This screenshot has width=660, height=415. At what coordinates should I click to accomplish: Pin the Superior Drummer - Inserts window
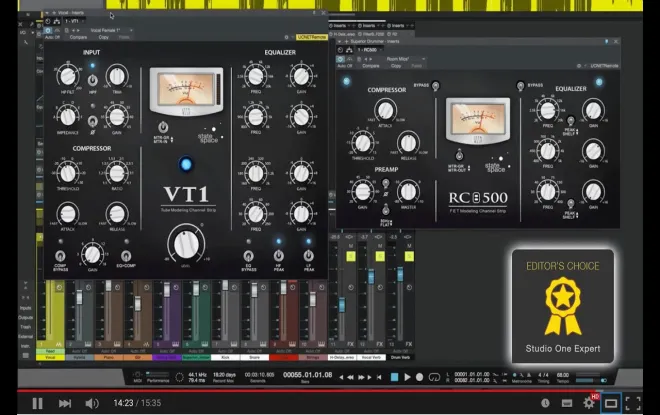click(x=607, y=42)
